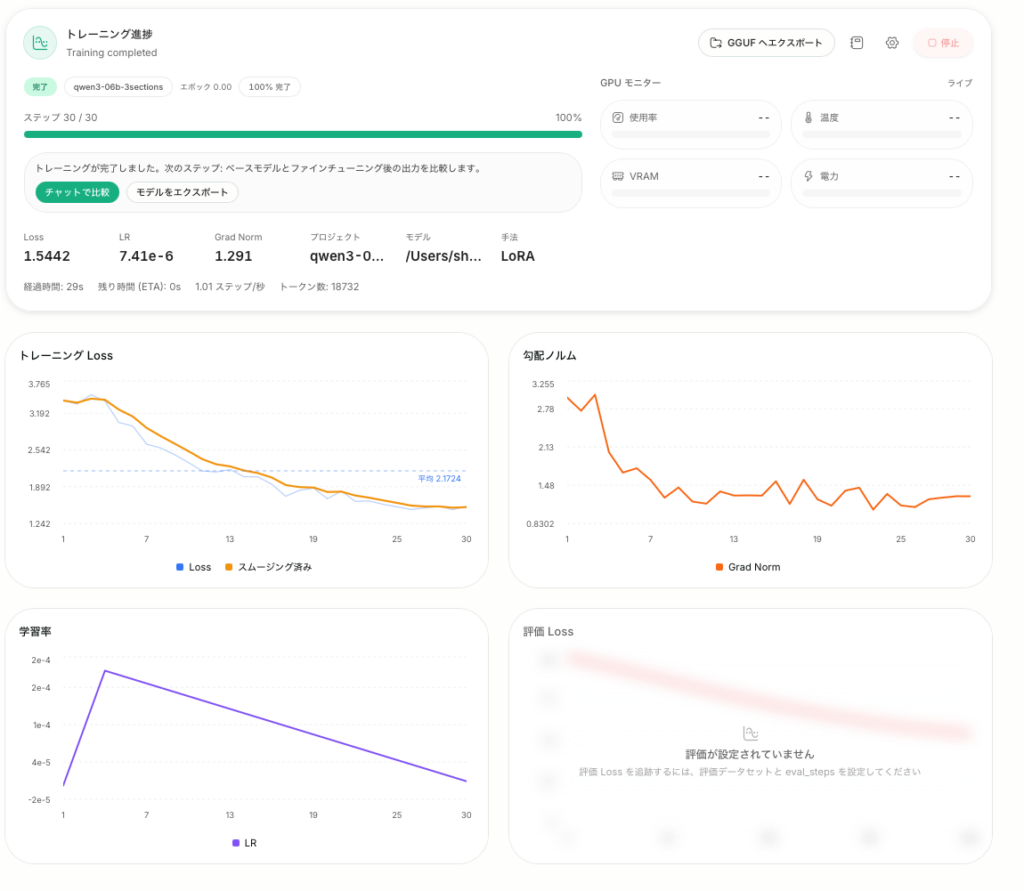Screen dimensions: 1024x891
Task: Click the green training progress bar
Action: [303, 135]
